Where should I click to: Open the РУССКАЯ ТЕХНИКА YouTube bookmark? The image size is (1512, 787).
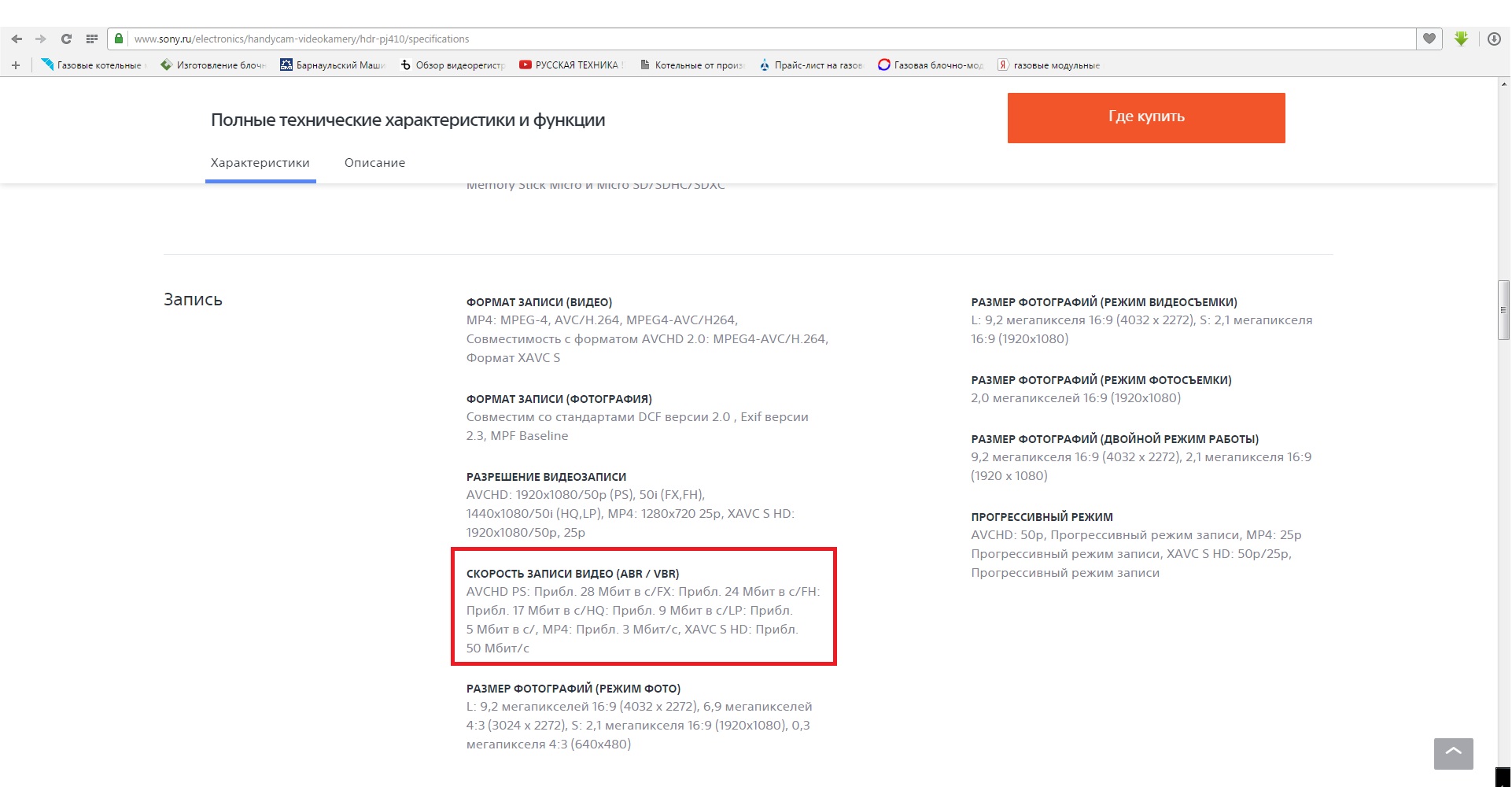pos(572,65)
